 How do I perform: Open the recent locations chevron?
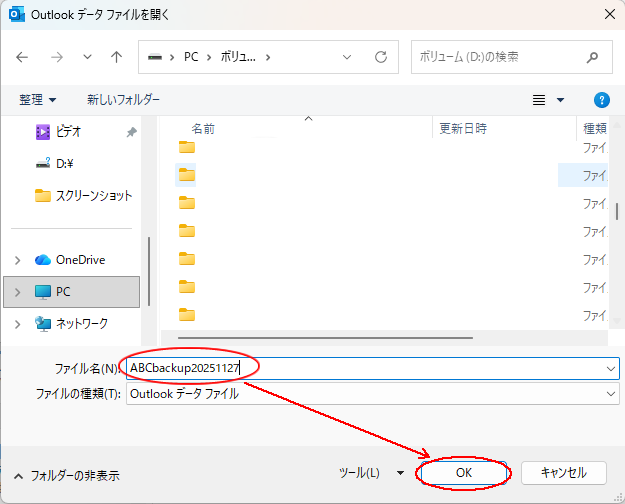[x=87, y=57]
